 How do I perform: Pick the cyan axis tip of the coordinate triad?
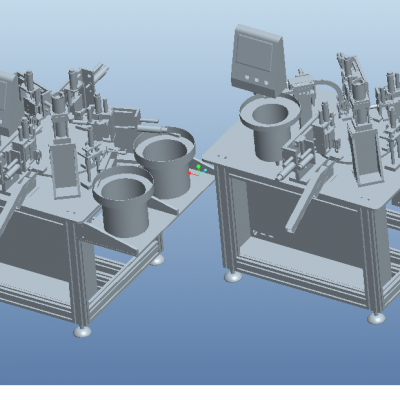click(205, 170)
